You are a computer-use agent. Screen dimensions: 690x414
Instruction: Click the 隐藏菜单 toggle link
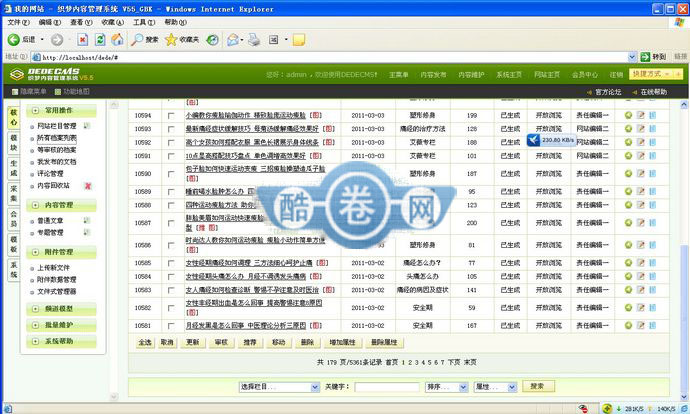[x=29, y=92]
